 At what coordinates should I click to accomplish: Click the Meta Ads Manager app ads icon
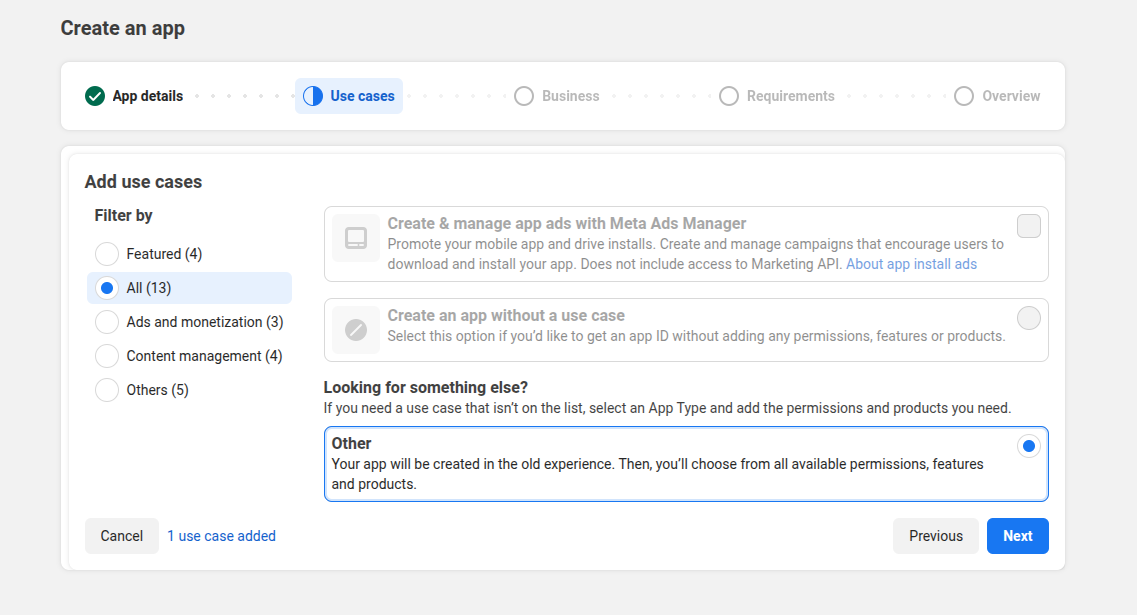356,238
